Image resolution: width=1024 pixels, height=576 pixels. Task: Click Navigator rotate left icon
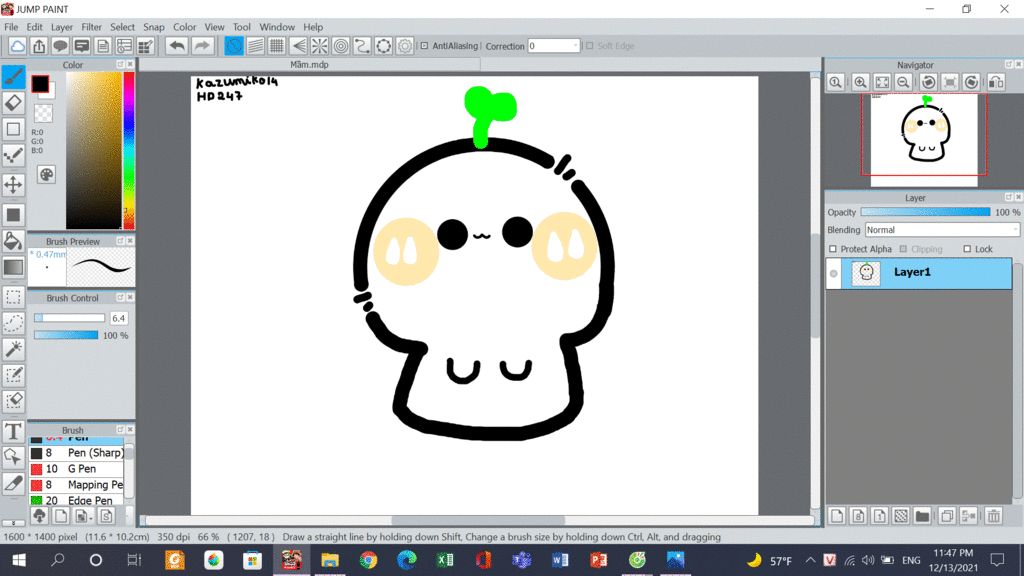(928, 82)
